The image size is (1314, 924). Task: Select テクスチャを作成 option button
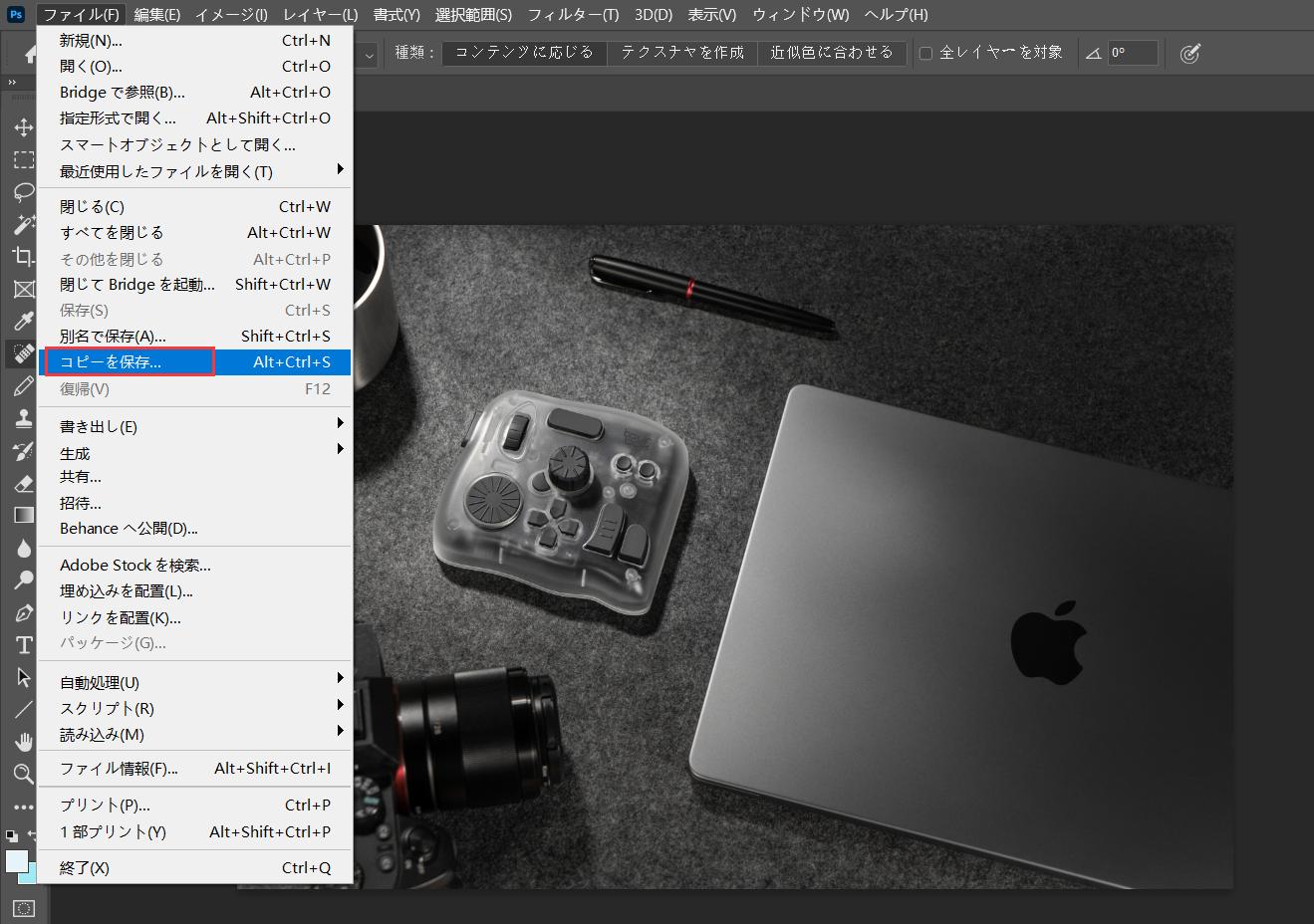click(x=682, y=53)
